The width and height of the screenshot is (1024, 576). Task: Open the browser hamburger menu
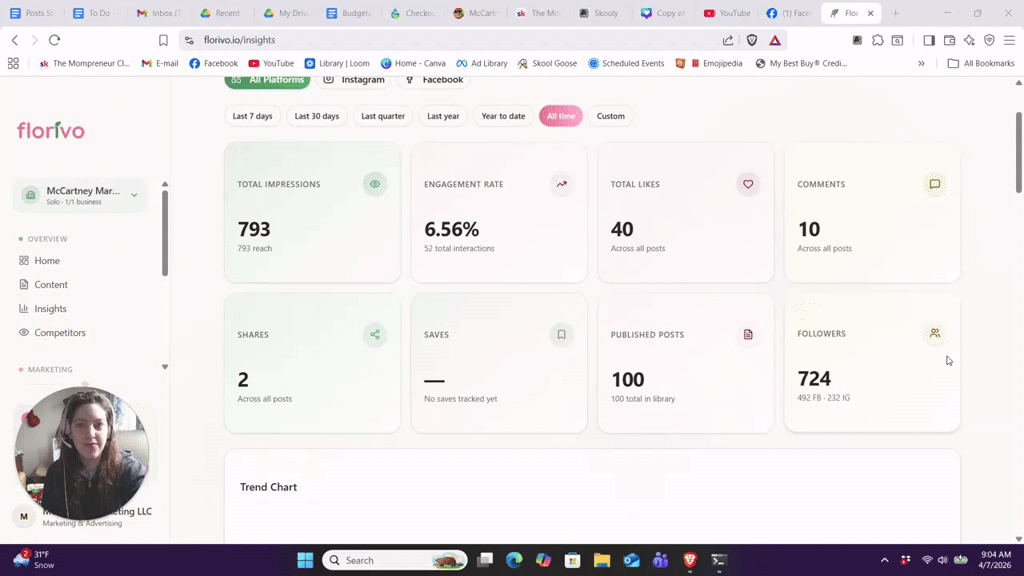tap(1010, 40)
